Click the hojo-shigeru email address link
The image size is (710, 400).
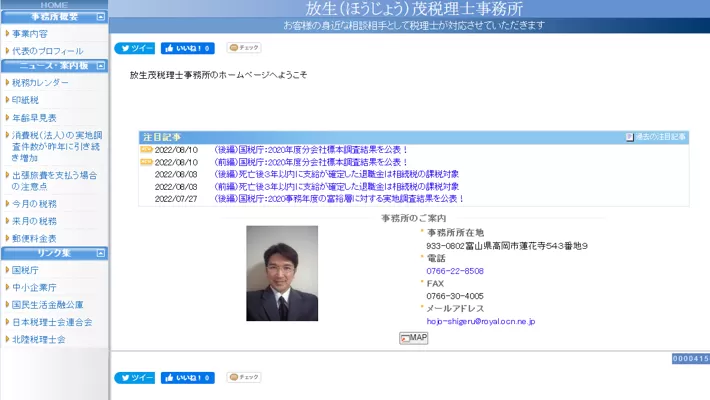pos(480,322)
